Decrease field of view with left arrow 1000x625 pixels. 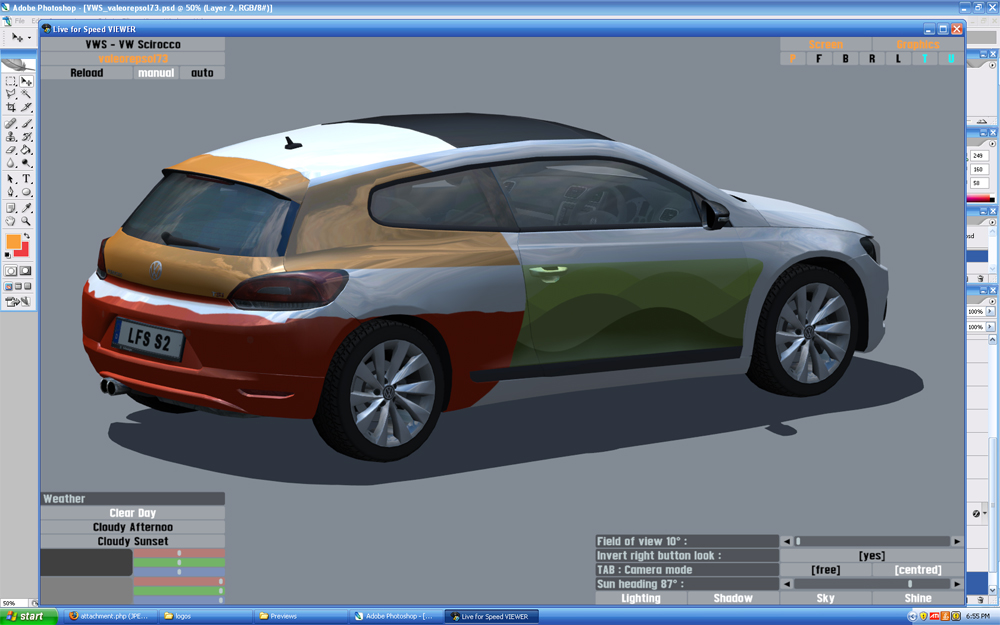787,541
